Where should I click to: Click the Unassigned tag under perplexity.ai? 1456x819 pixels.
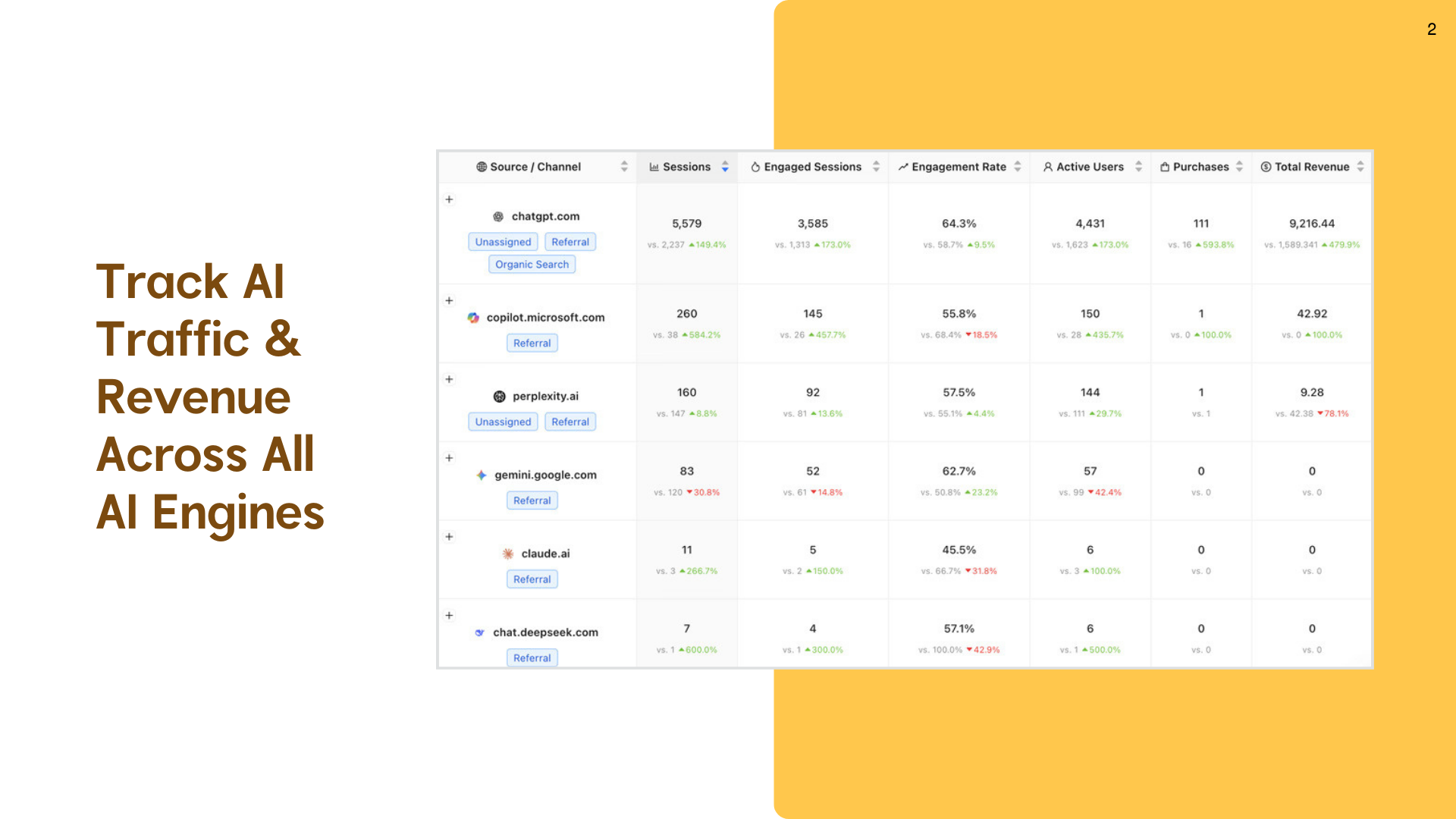pos(503,422)
